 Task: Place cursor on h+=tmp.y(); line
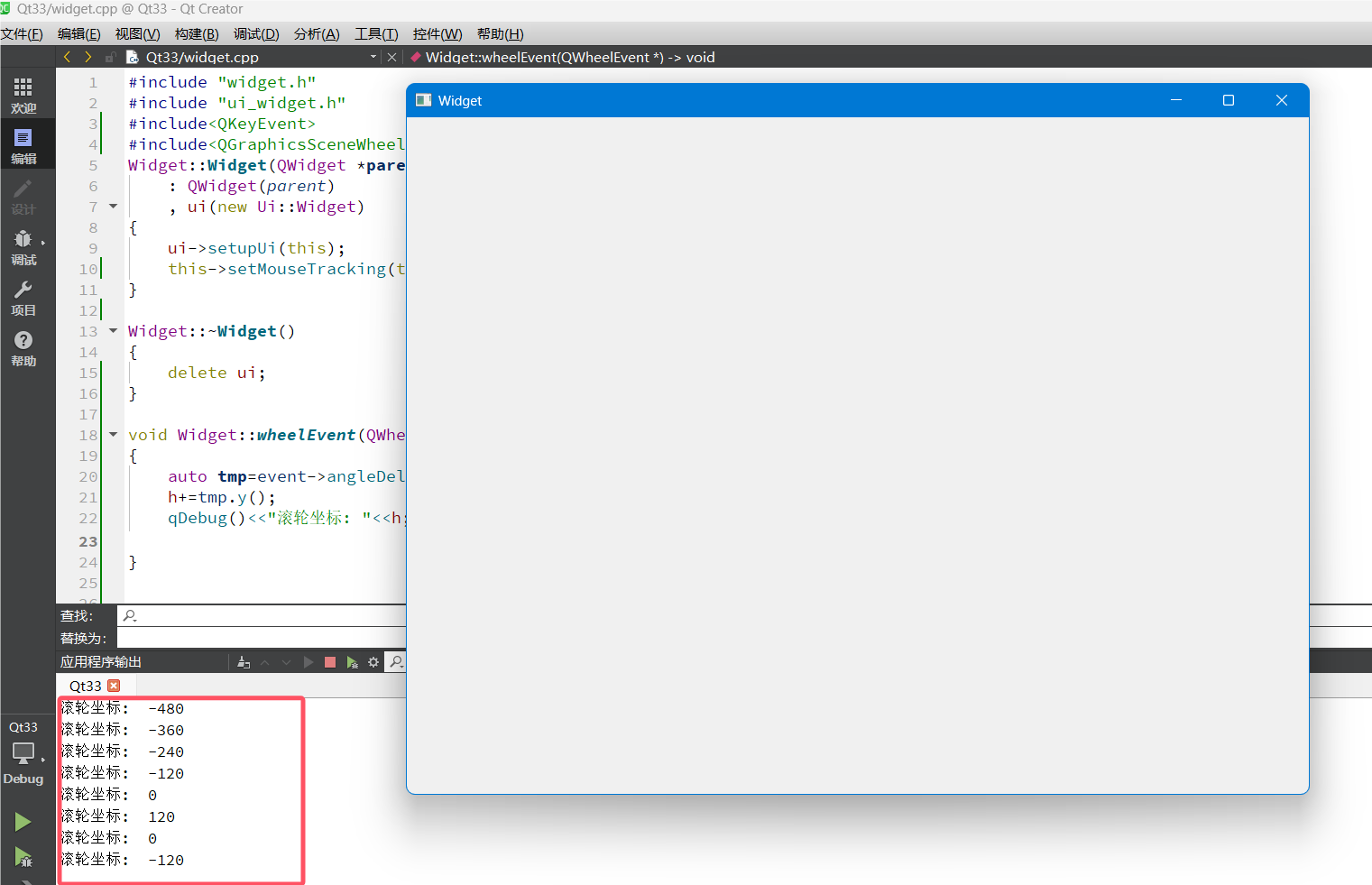[222, 497]
